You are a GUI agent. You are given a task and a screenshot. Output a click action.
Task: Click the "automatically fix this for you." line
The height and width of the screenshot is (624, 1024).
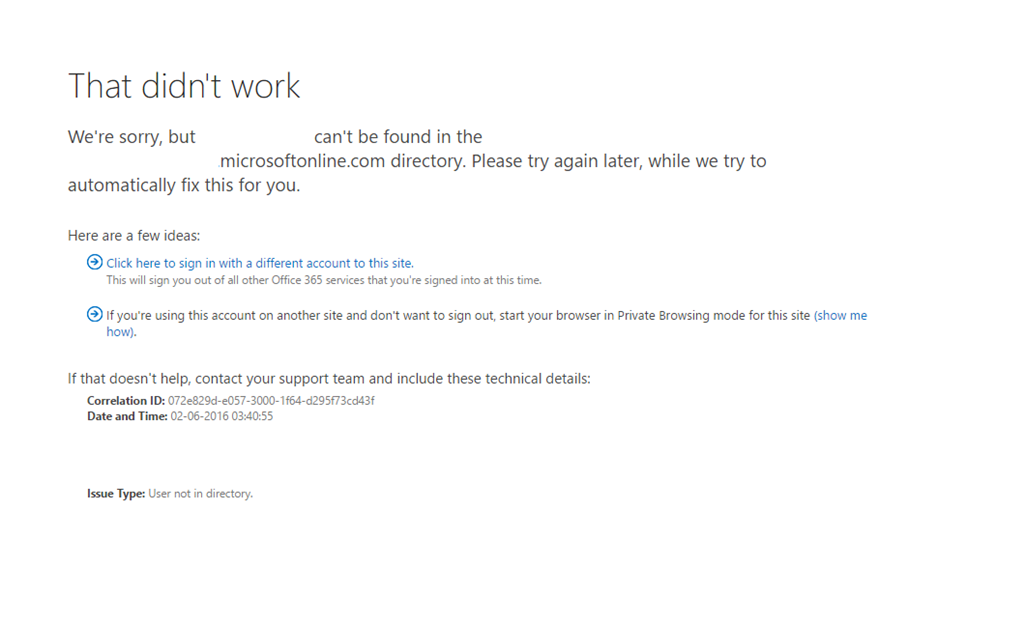(184, 185)
